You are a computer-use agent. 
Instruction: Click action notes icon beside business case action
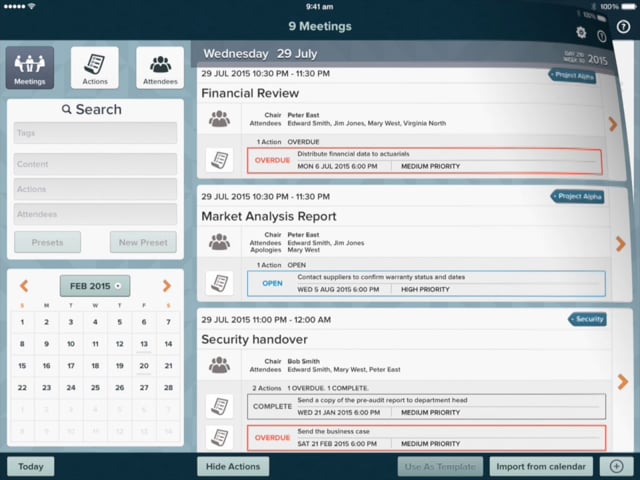click(219, 438)
